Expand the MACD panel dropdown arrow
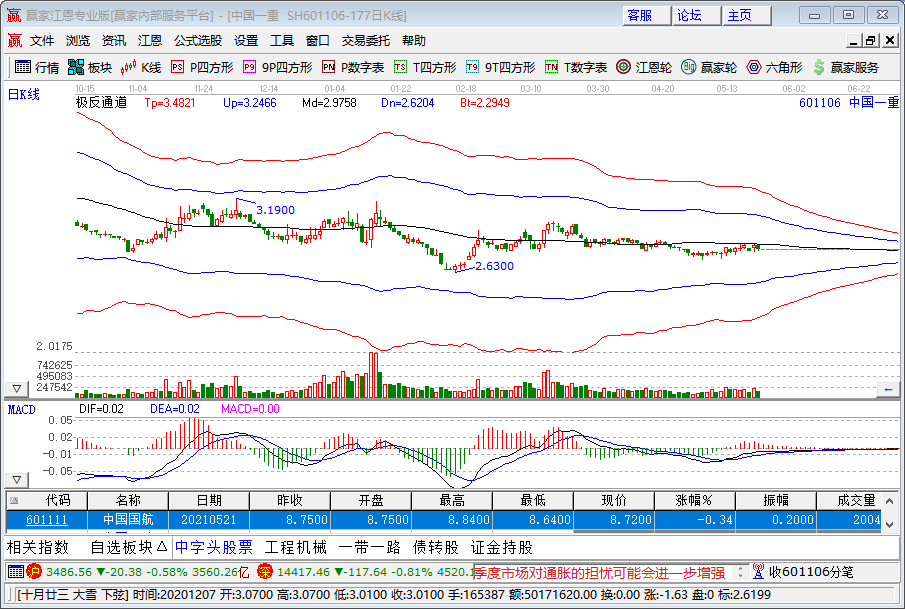The width and height of the screenshot is (905, 609). pyautogui.click(x=17, y=480)
